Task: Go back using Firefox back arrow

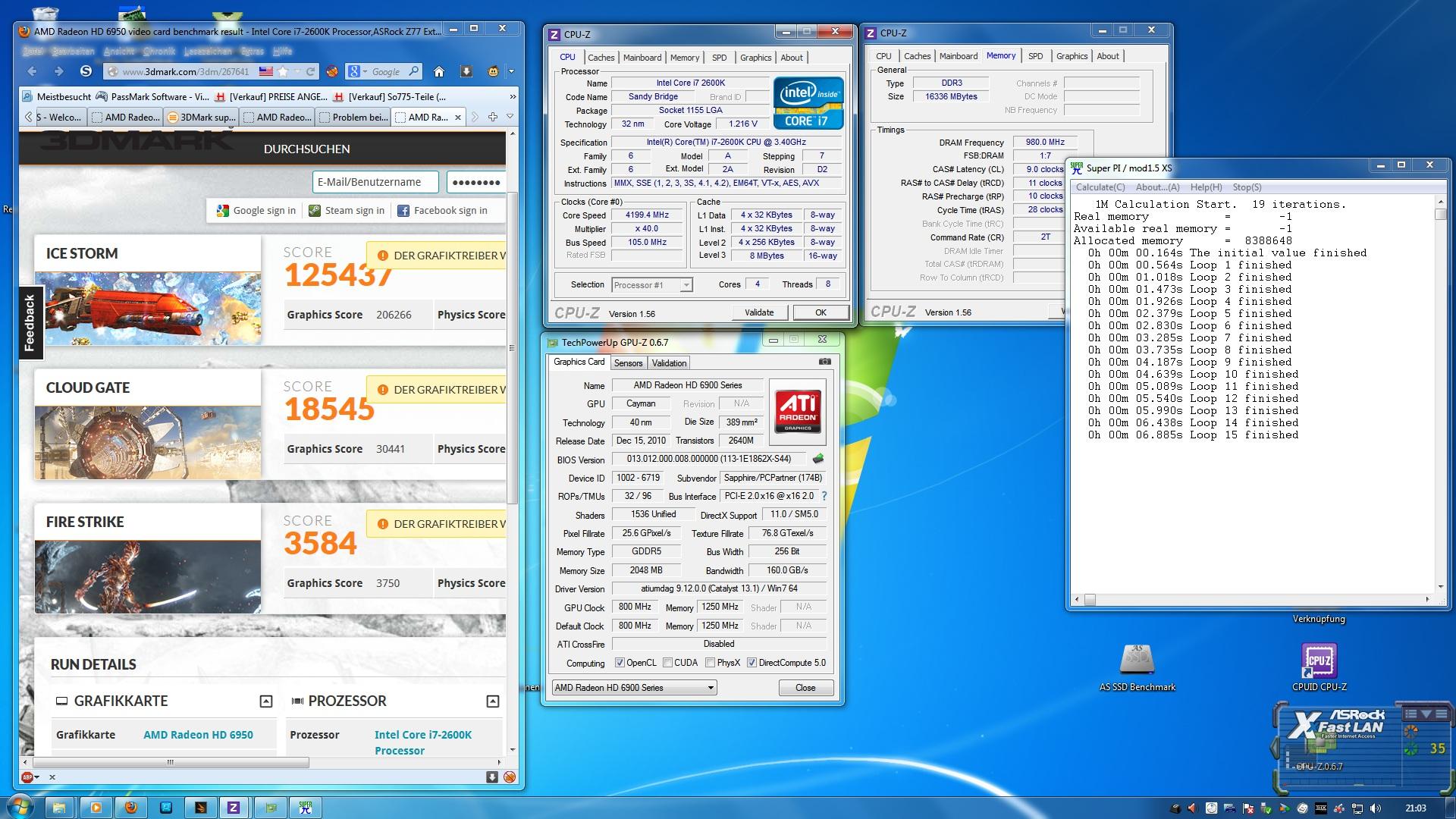Action: tap(32, 71)
